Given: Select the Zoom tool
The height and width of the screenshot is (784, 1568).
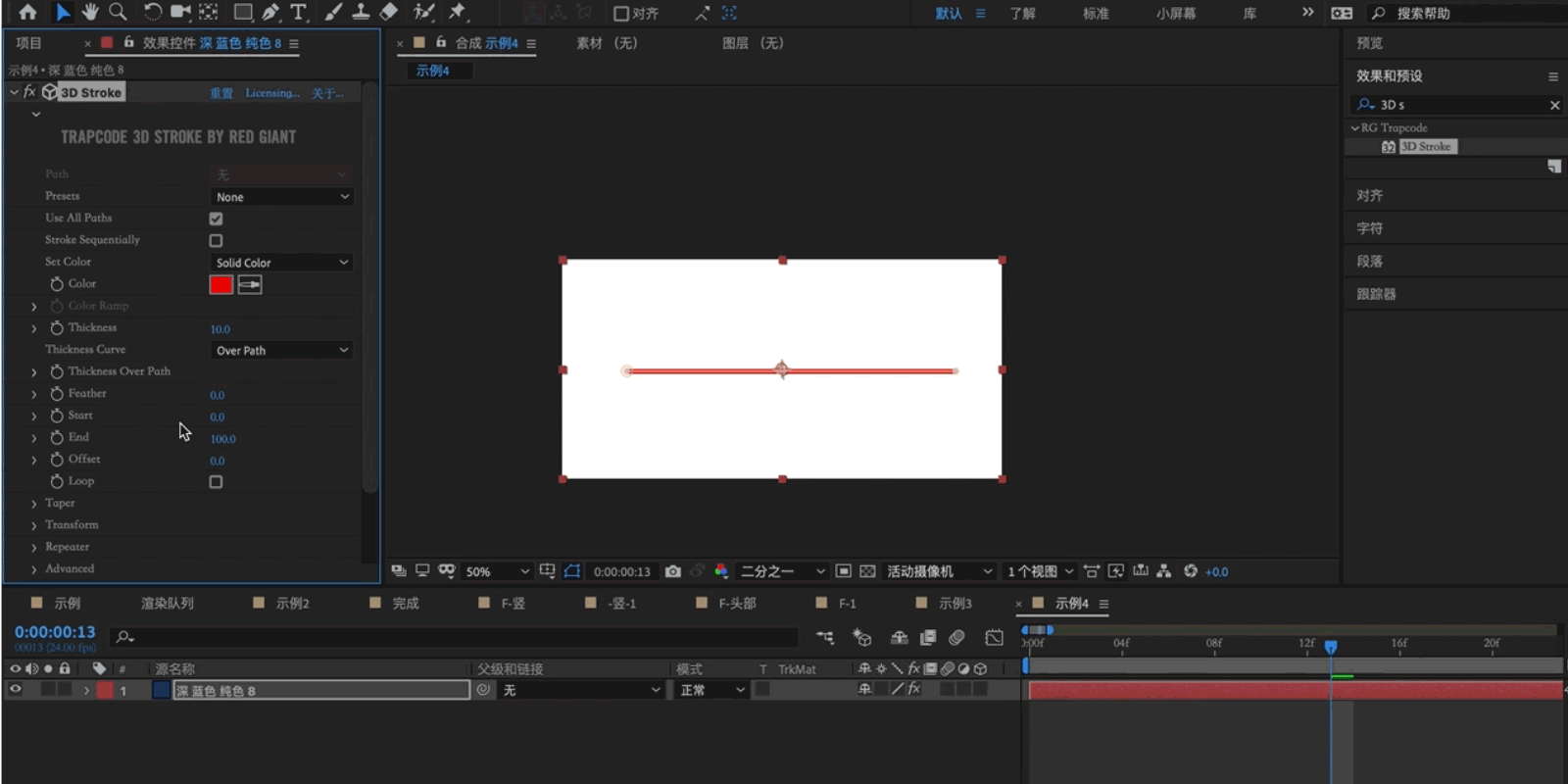Looking at the screenshot, I should (x=118, y=12).
